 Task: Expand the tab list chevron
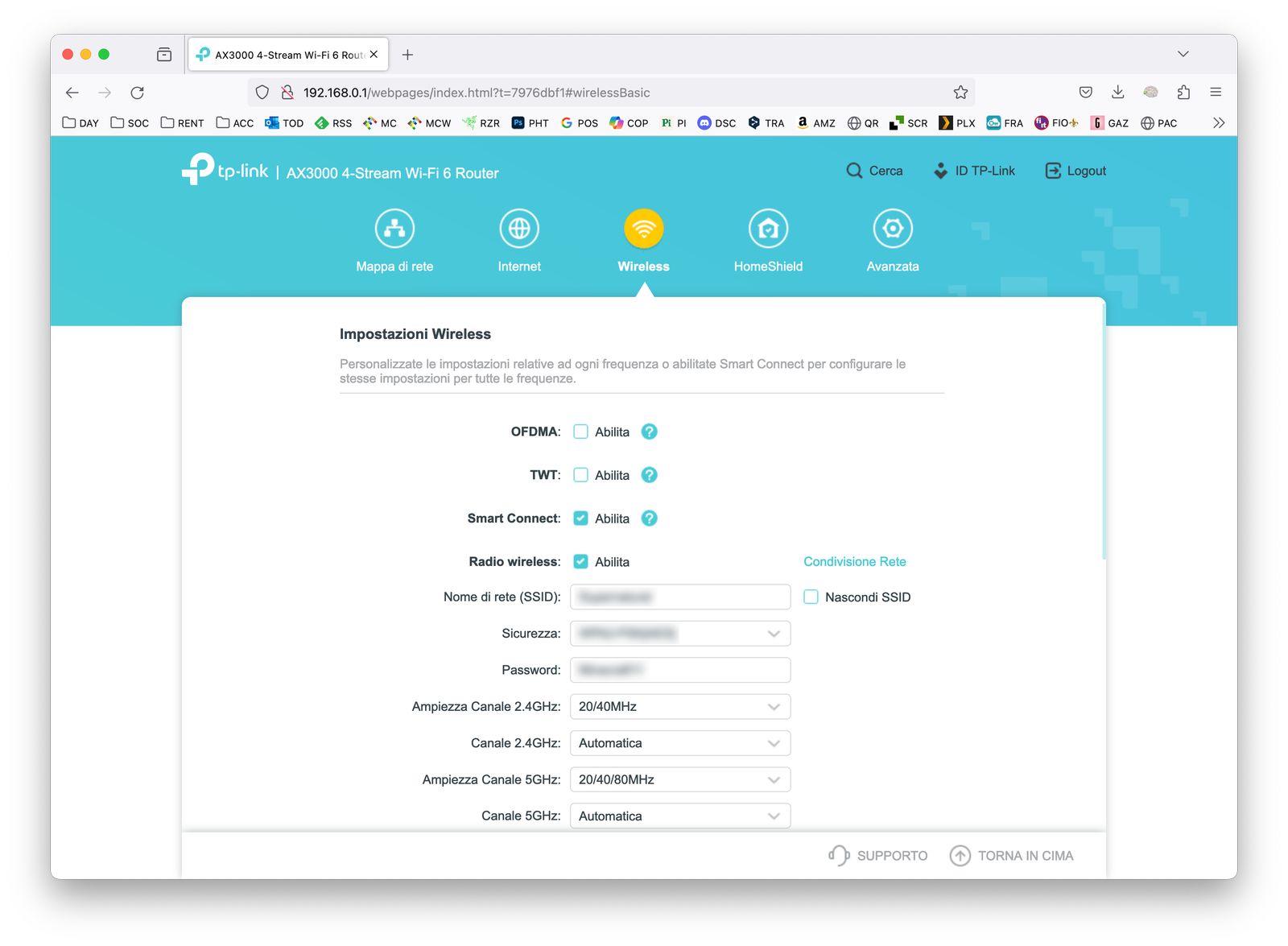pyautogui.click(x=1183, y=54)
